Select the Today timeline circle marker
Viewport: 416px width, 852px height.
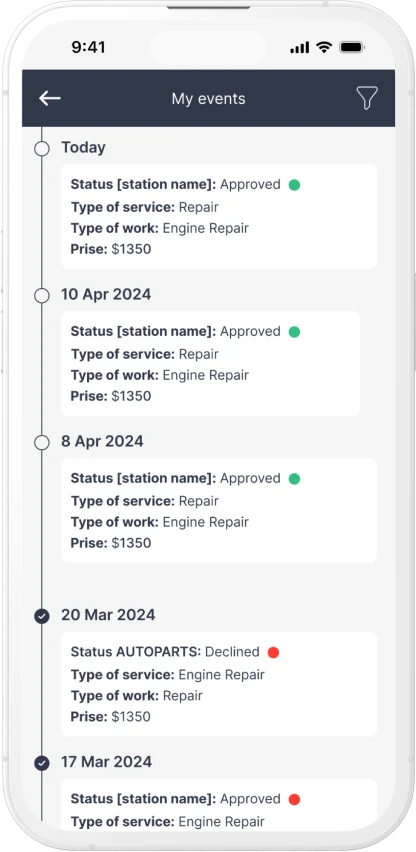(42, 148)
